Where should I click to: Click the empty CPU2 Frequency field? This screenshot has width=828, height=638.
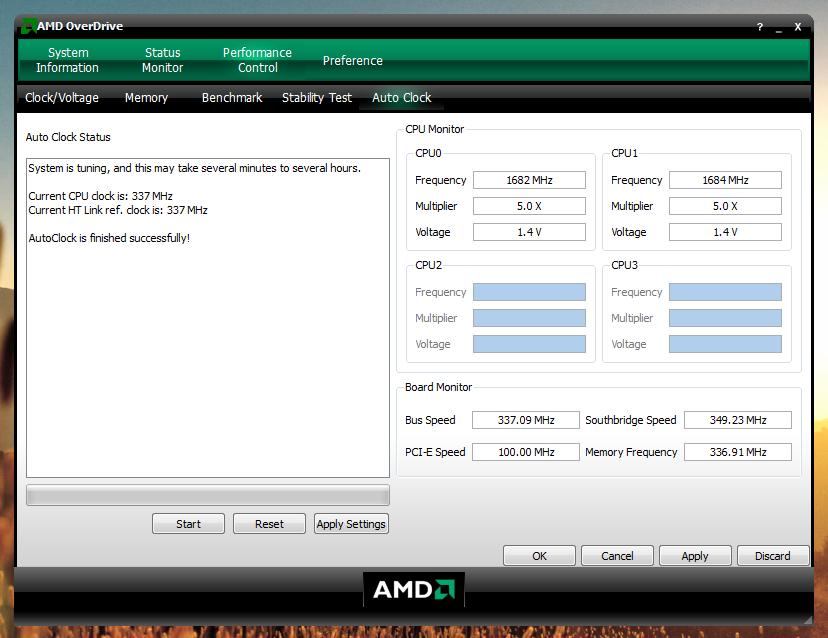[x=529, y=292]
